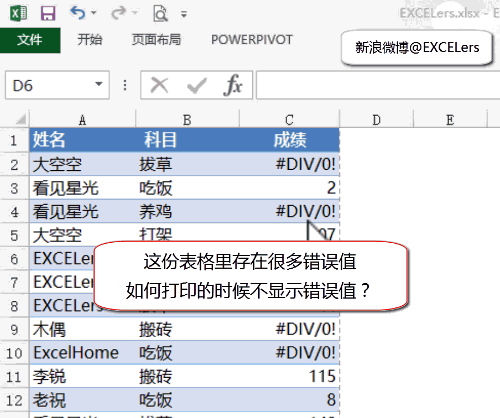Cancel formula entry with X icon
The width and height of the screenshot is (500, 418).
tap(159, 85)
